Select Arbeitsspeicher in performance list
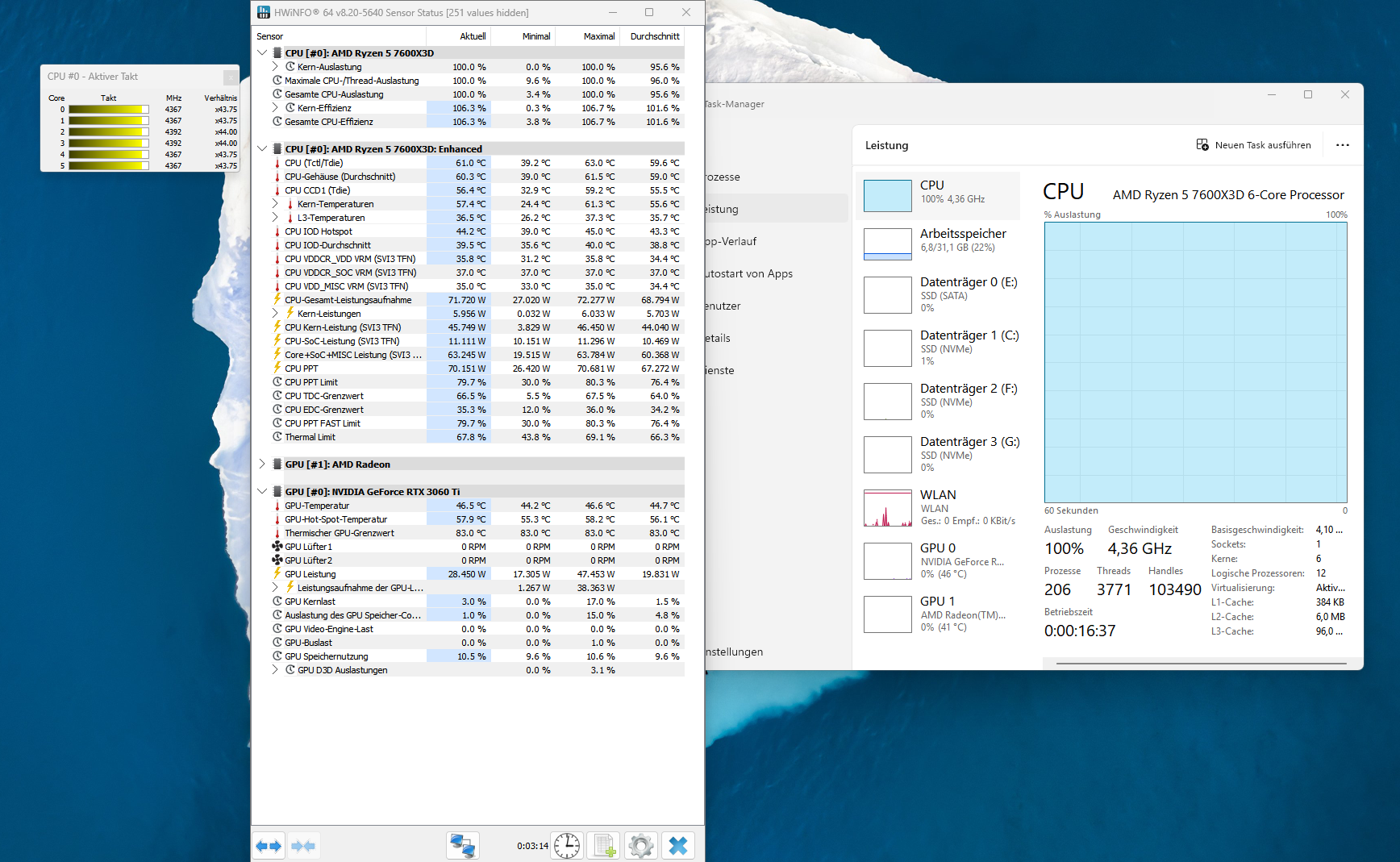 pos(938,244)
